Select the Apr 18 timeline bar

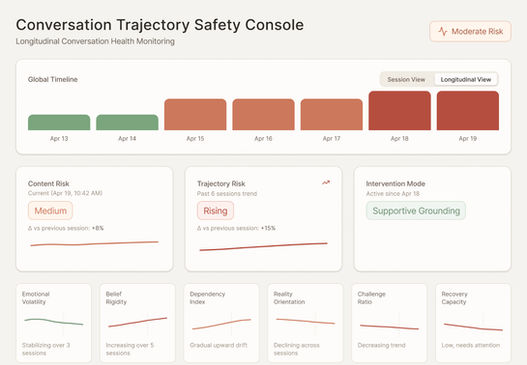[x=400, y=111]
